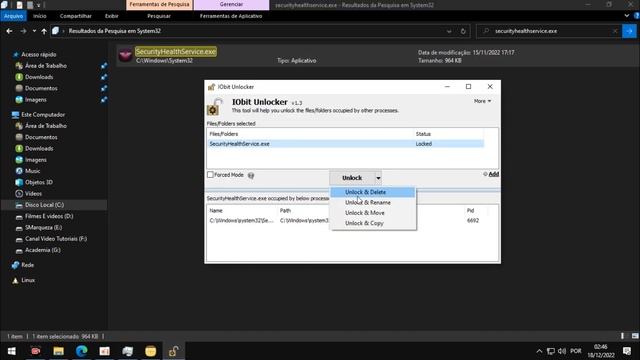This screenshot has width=640, height=360.
Task: Switch to the Exibir ribbon tab
Action: [x=111, y=16]
